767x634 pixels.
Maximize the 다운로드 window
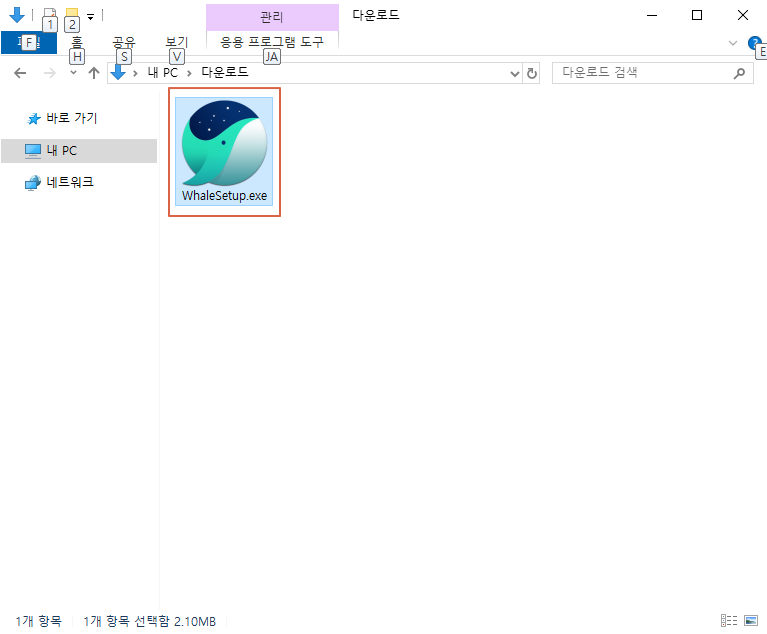coord(697,15)
